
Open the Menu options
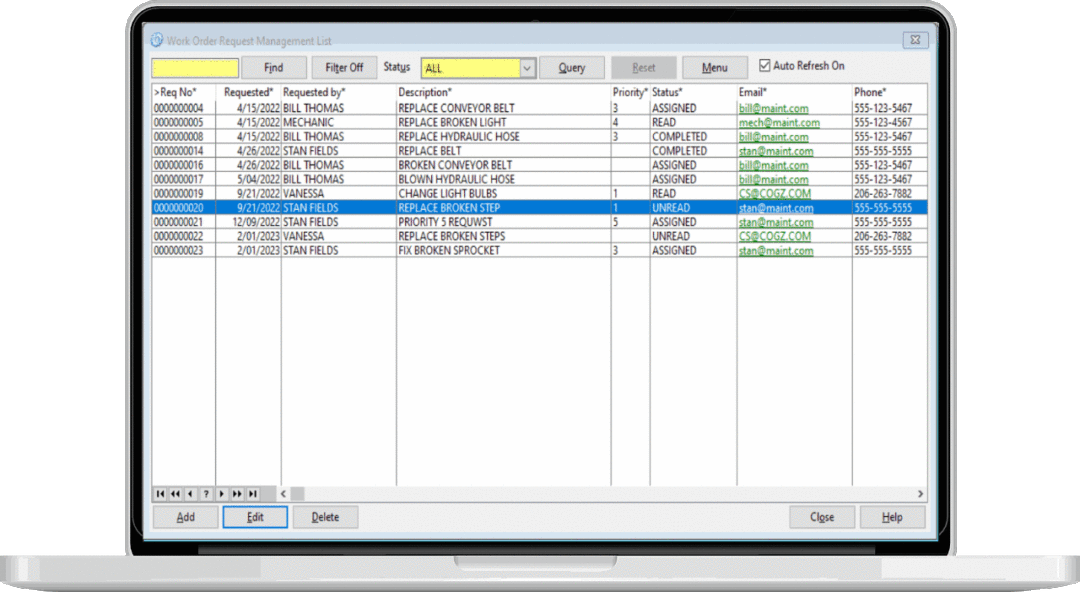pyautogui.click(x=714, y=67)
